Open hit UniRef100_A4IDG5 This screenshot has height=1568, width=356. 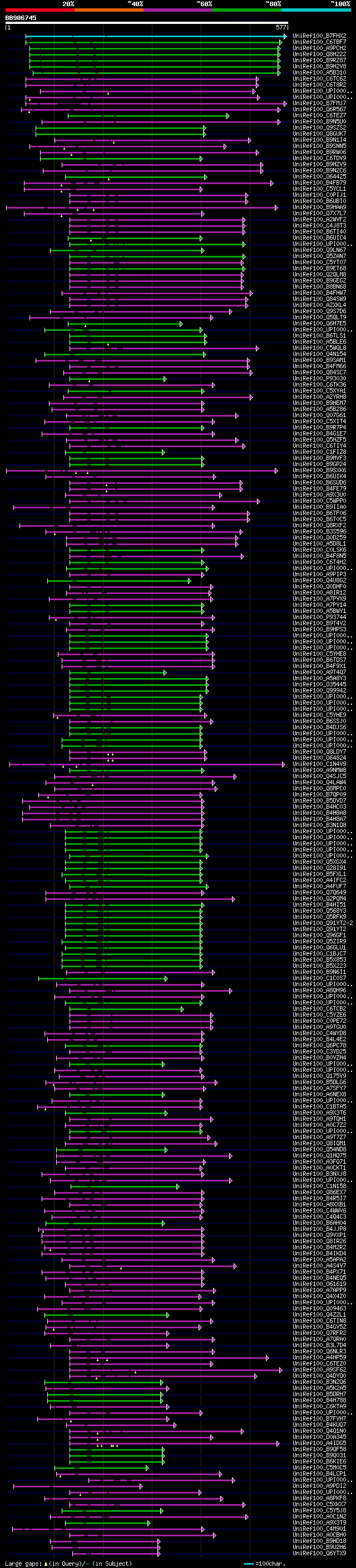[319, 1443]
